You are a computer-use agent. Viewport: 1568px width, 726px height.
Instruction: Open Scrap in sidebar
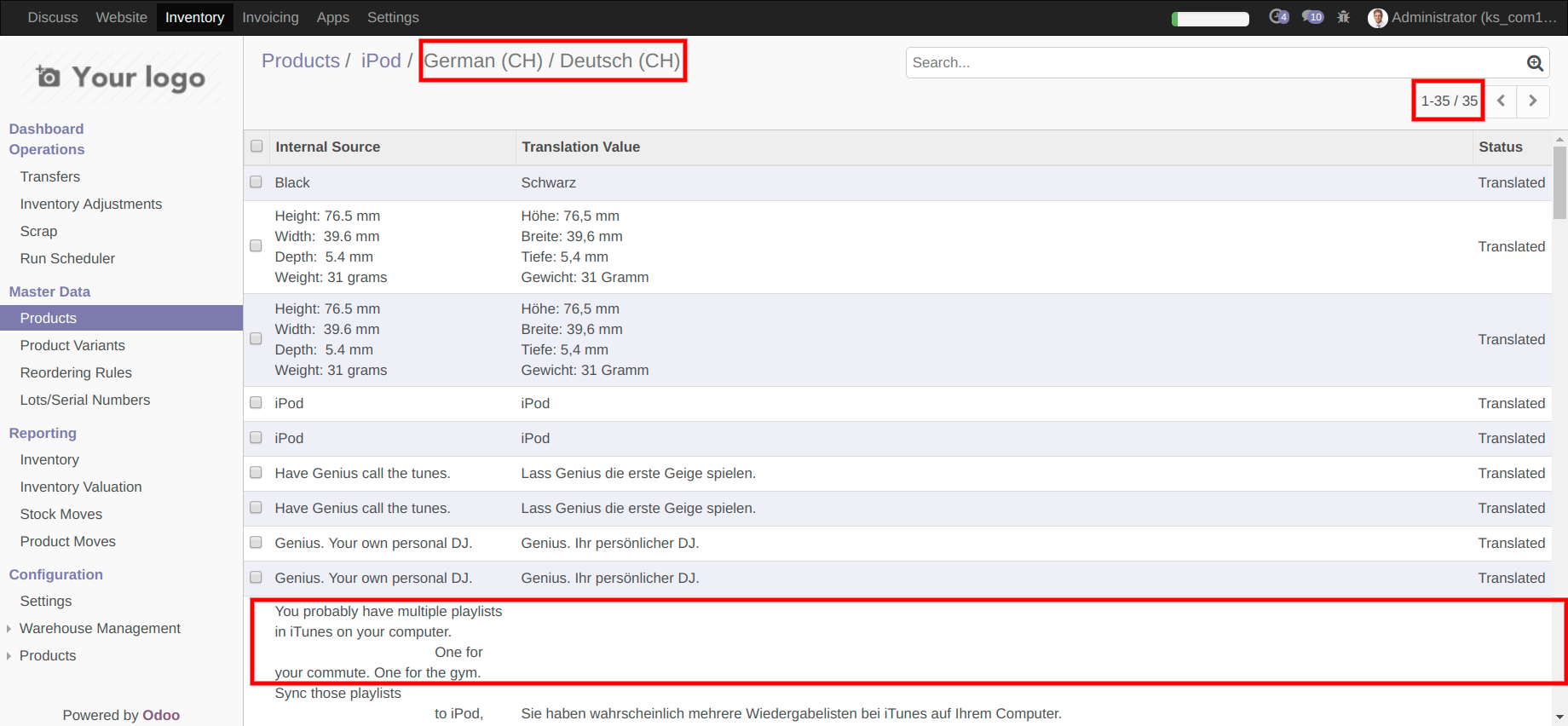click(x=38, y=231)
